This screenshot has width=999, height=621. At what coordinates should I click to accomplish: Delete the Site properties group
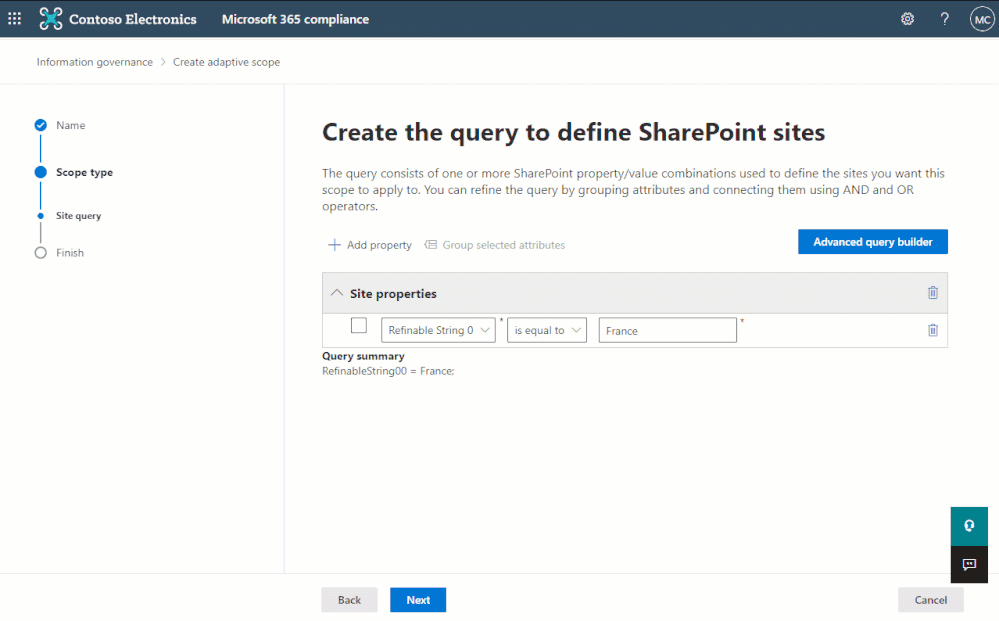point(933,293)
